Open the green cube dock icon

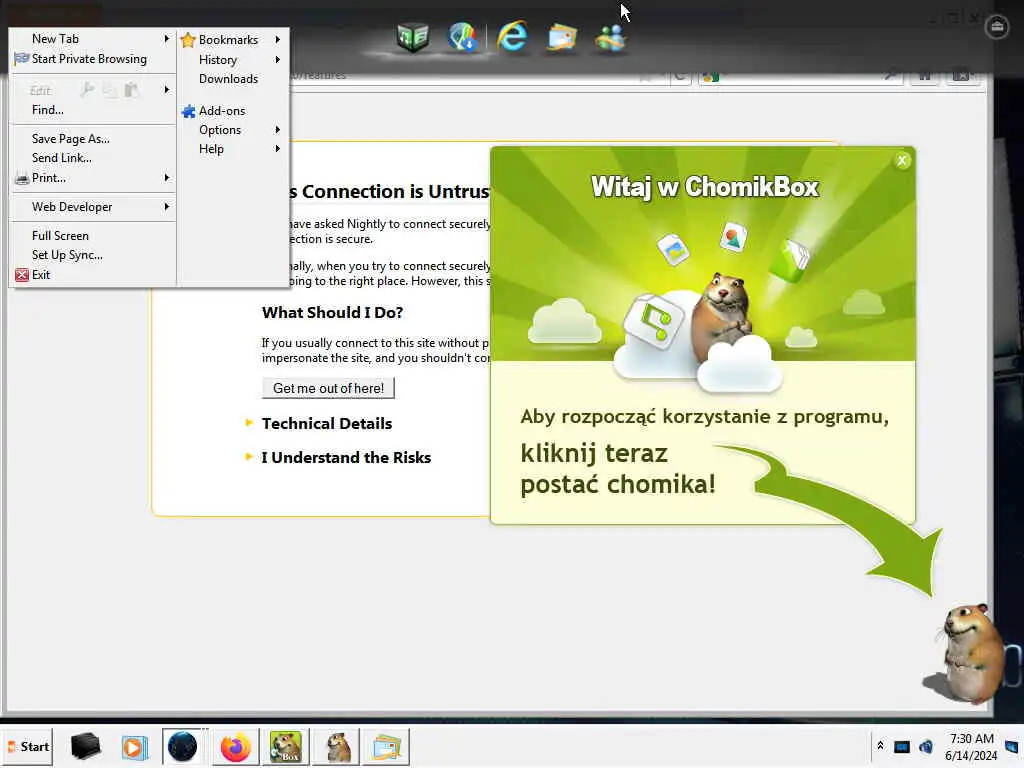(412, 37)
